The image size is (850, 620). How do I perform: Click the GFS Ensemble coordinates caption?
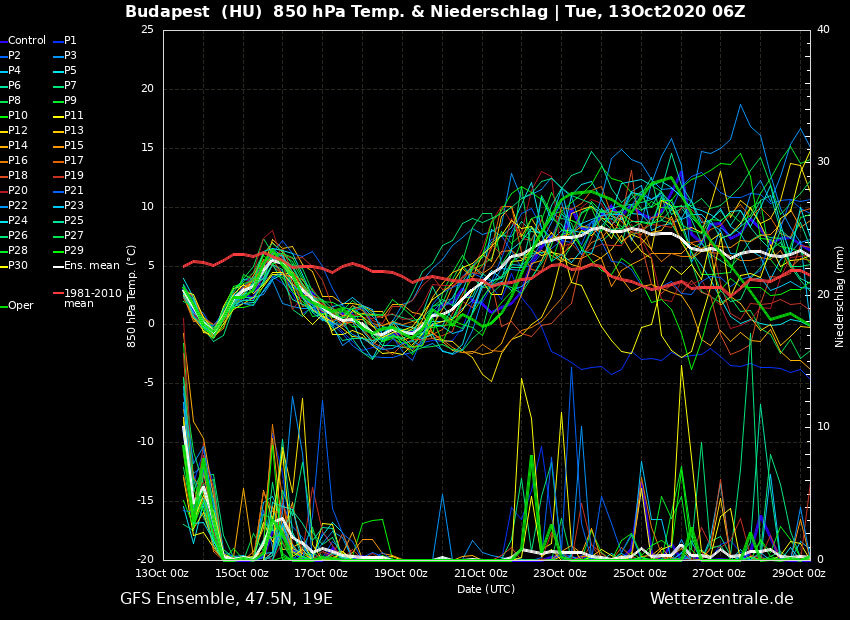pos(226,599)
